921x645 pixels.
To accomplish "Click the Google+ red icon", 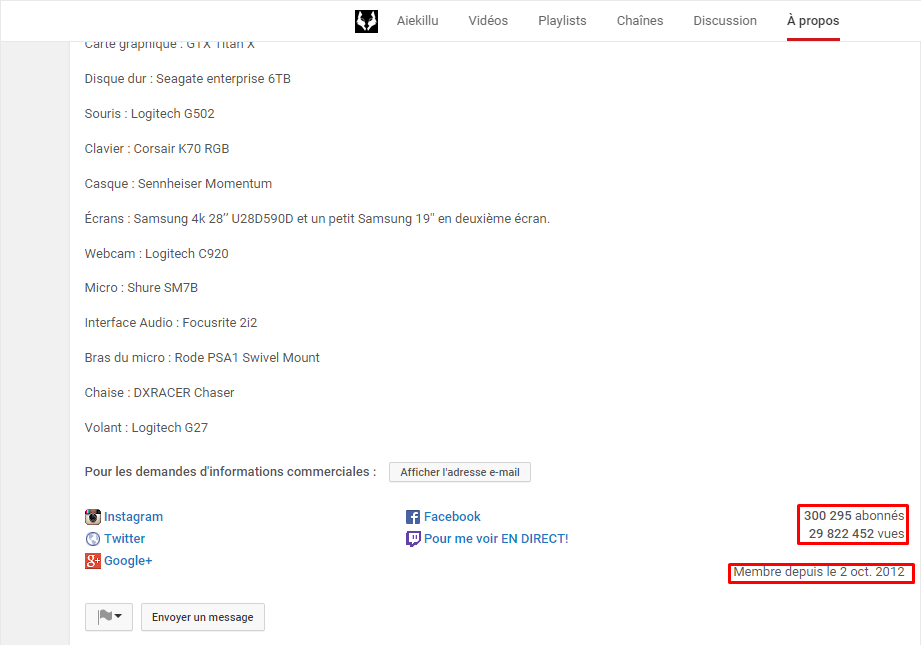I will coord(93,561).
